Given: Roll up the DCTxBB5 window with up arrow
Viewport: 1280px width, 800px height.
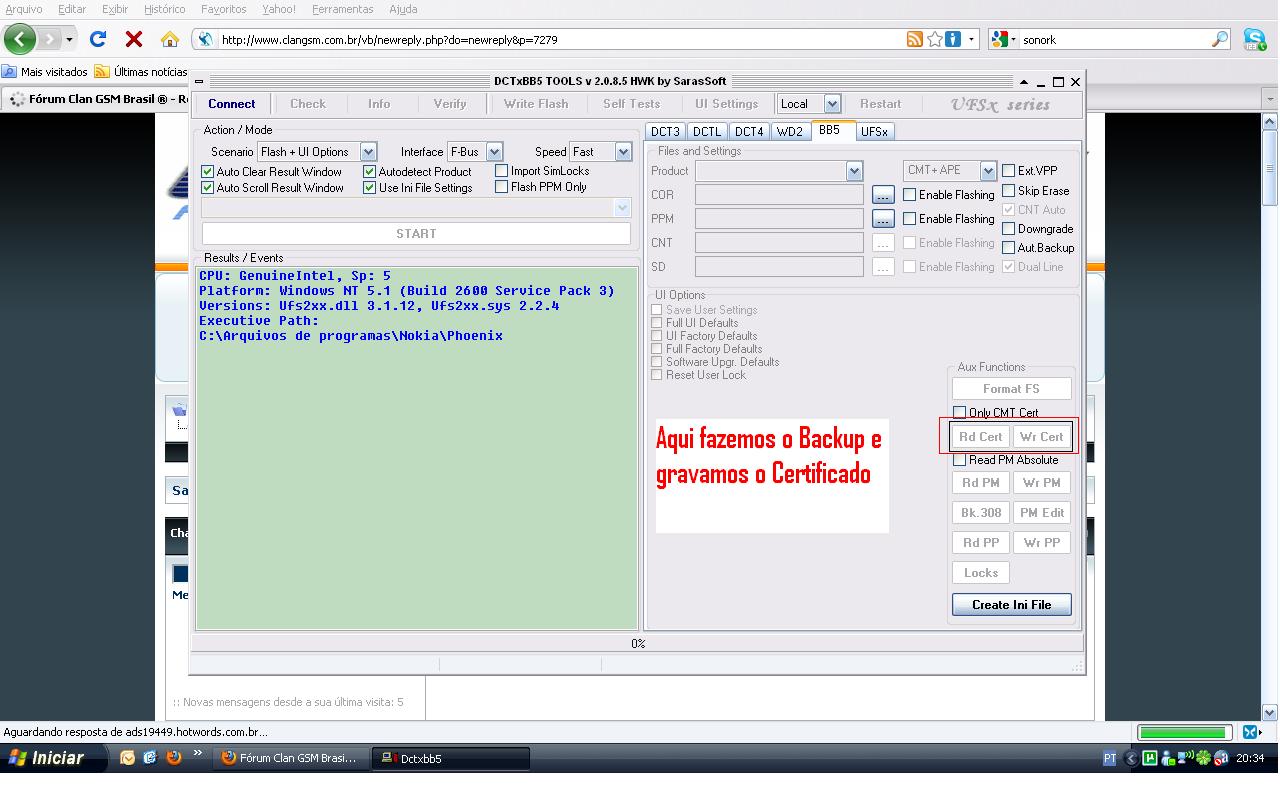Looking at the screenshot, I should (1023, 82).
